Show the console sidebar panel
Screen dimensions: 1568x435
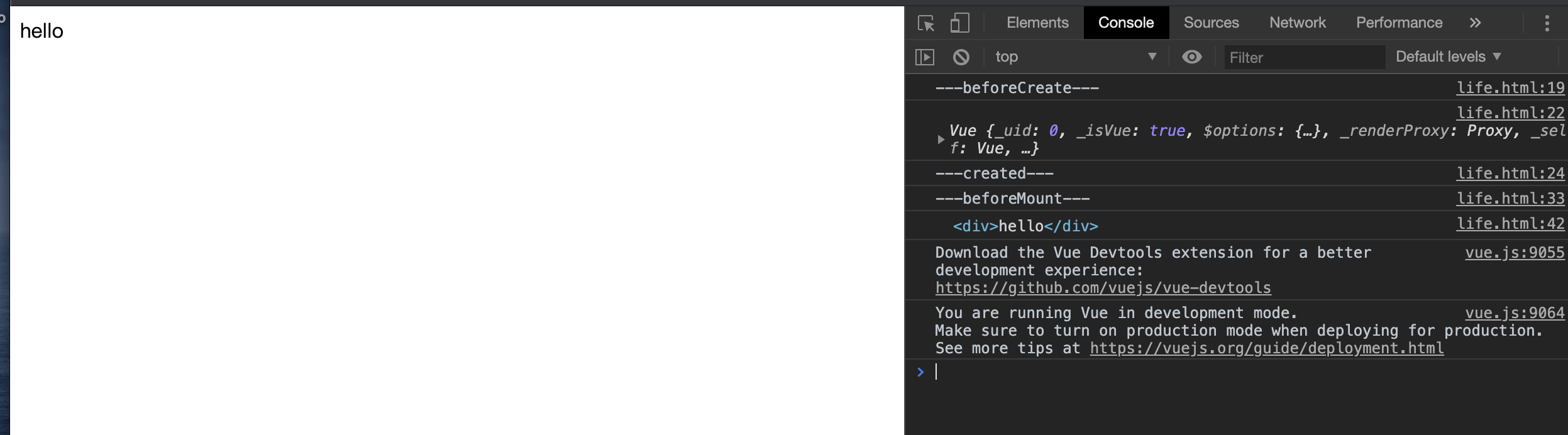(x=925, y=57)
